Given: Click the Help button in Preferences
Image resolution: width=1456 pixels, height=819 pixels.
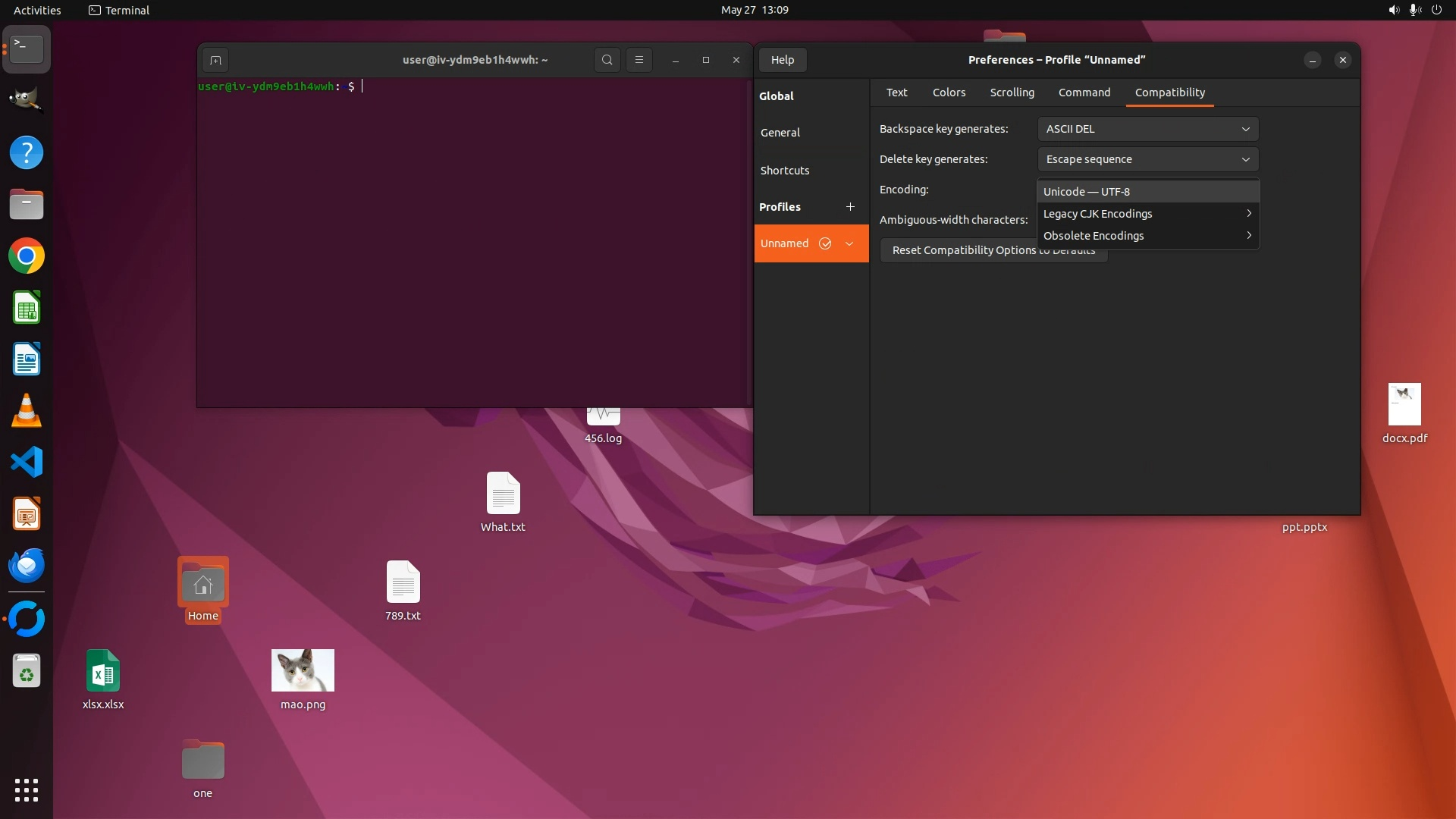Looking at the screenshot, I should 783,60.
